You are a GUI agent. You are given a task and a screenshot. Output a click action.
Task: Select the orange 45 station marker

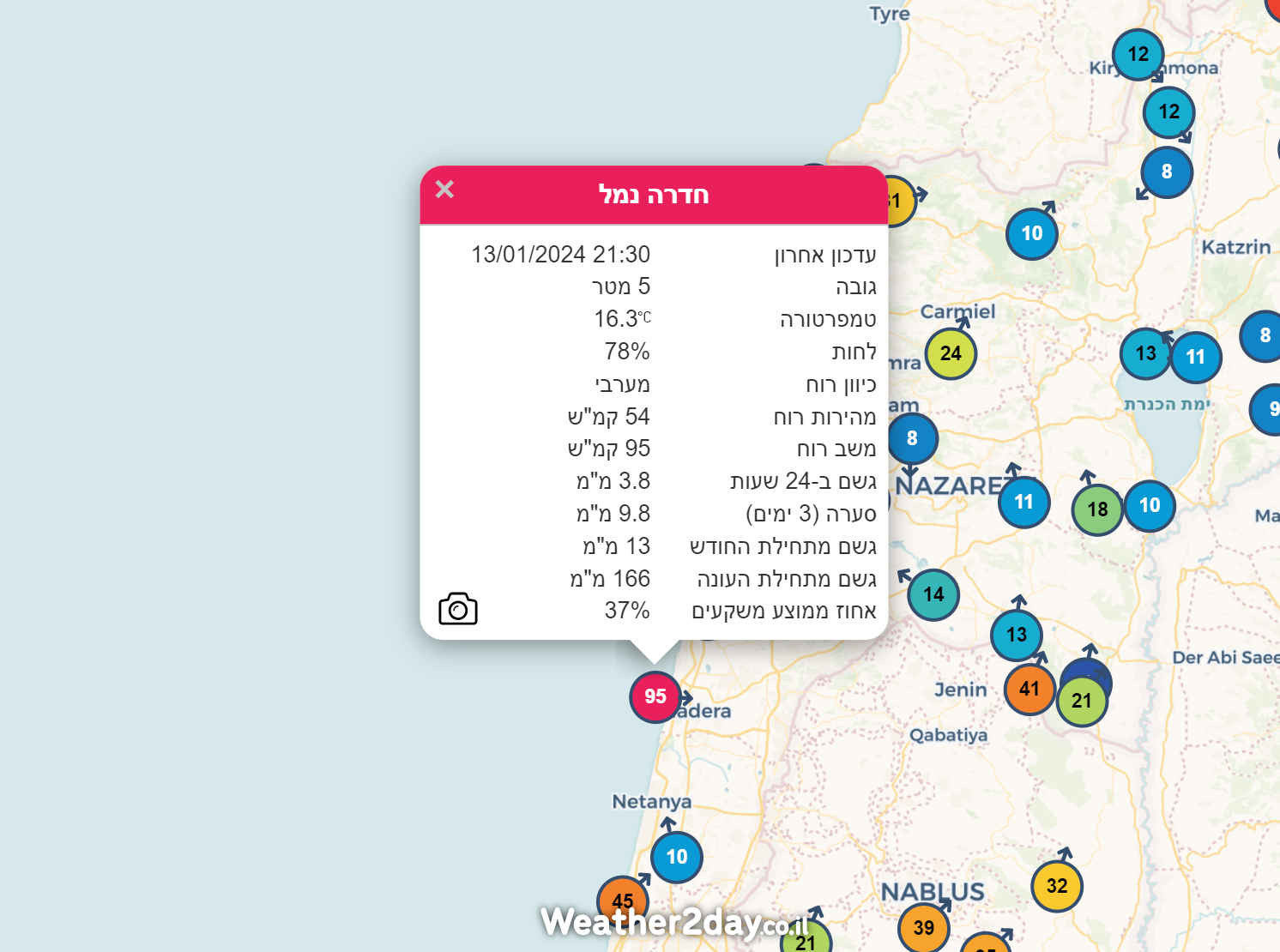(622, 900)
